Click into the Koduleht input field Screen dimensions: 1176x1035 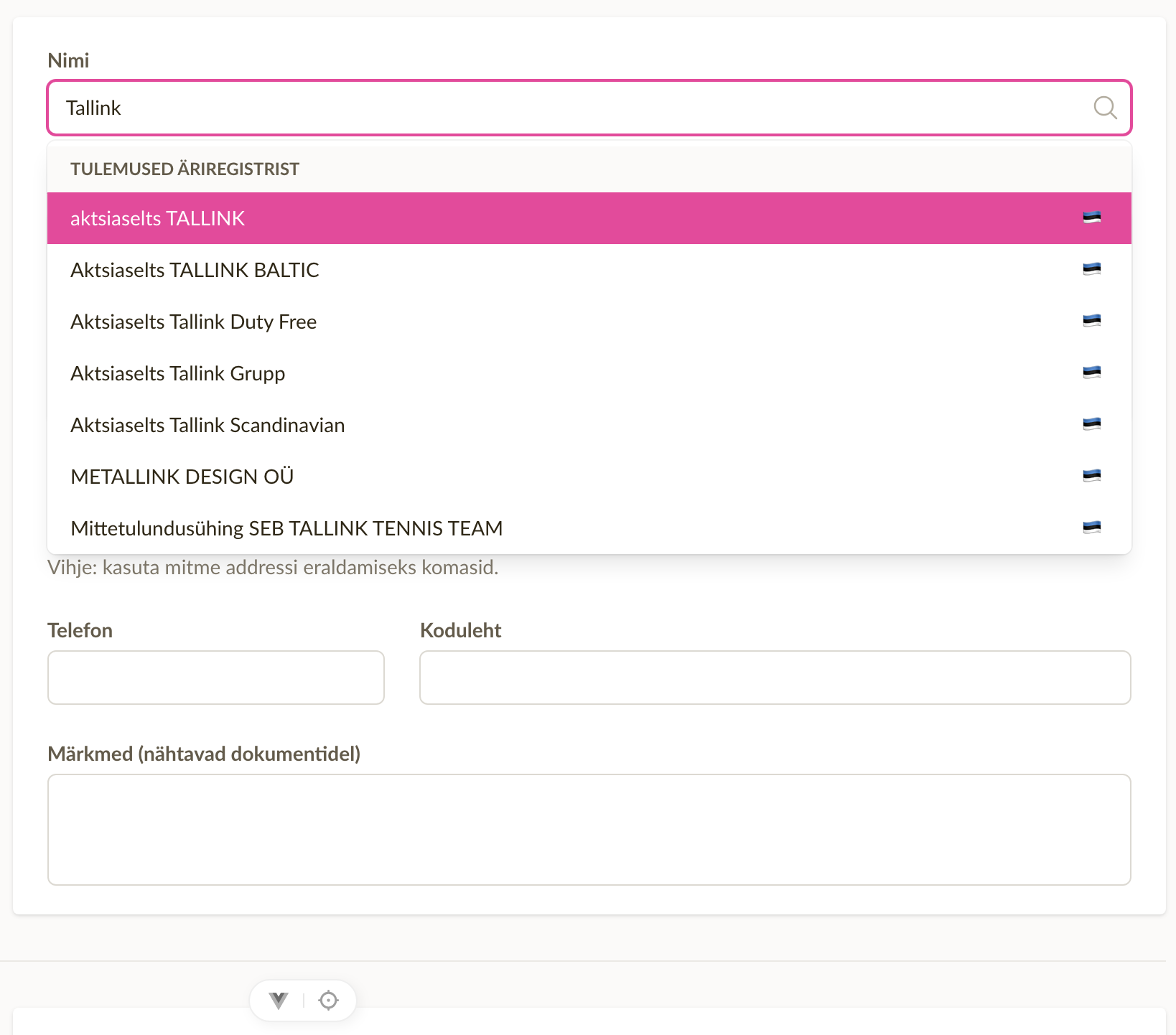(x=775, y=678)
